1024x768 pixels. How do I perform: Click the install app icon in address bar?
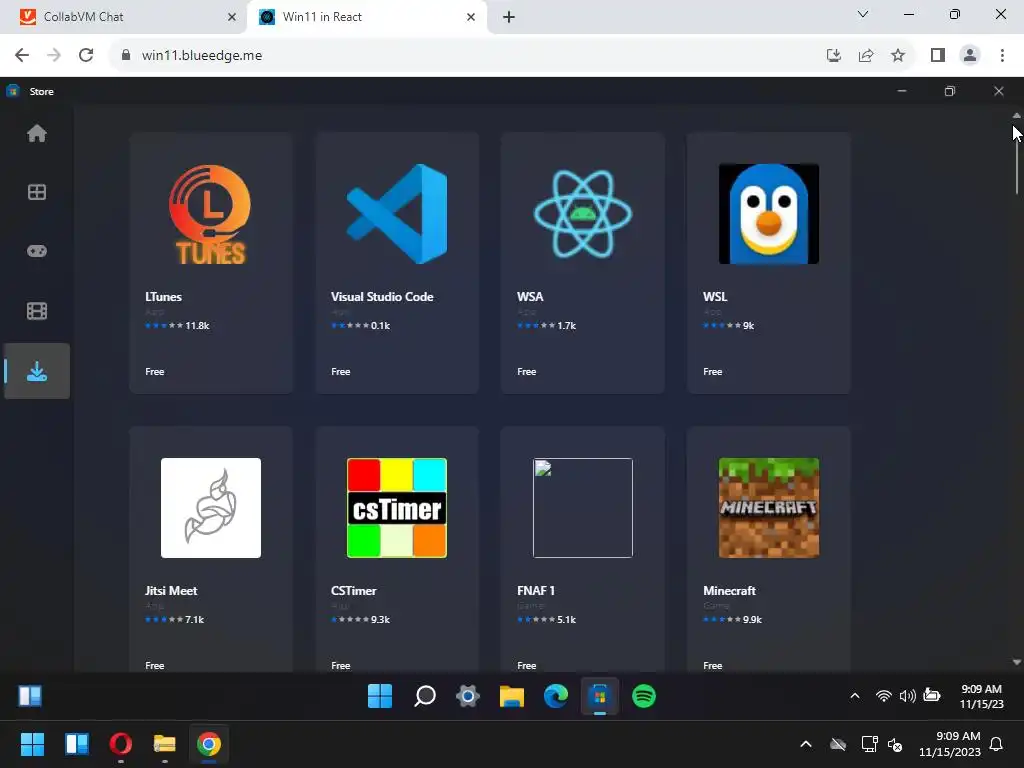[834, 56]
